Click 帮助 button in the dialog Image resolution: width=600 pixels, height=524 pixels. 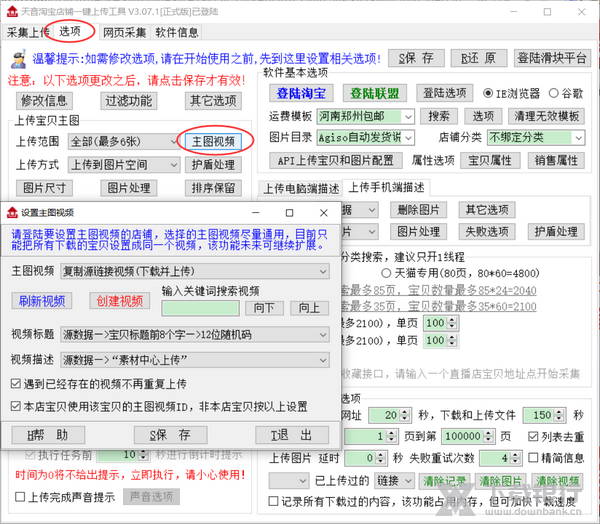coord(48,435)
